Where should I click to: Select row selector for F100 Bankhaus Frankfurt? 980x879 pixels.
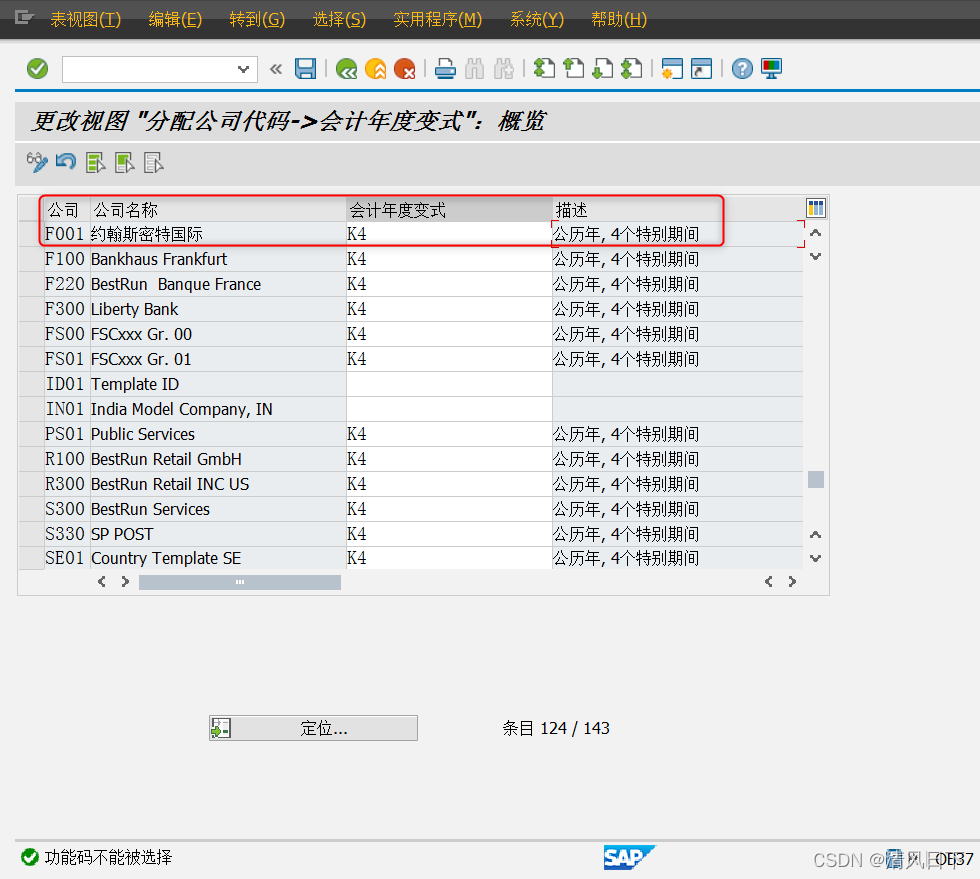pyautogui.click(x=31, y=259)
